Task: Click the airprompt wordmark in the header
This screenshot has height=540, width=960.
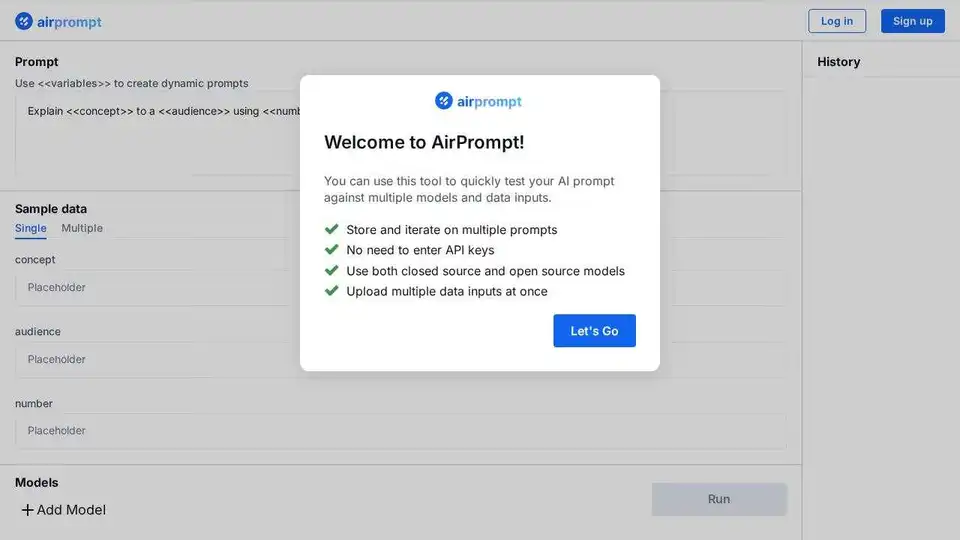Action: pyautogui.click(x=69, y=22)
